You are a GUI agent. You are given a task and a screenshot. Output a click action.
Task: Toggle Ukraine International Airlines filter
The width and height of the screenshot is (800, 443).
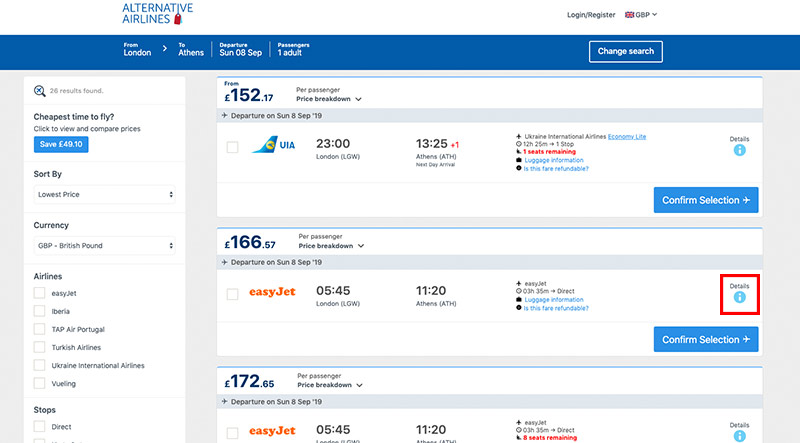coord(39,365)
